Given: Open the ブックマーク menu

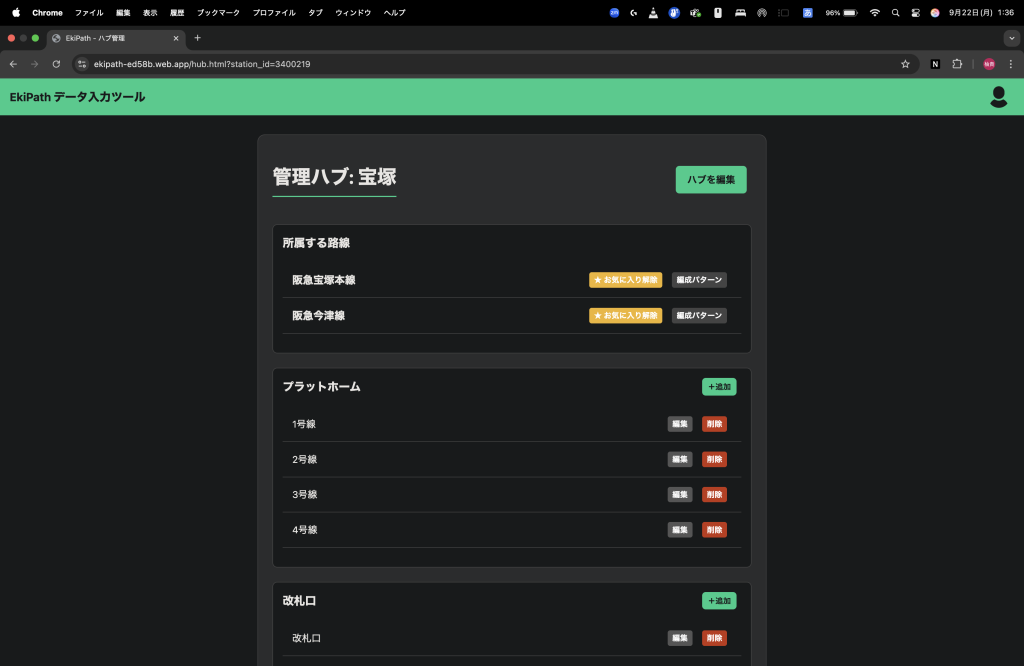Looking at the screenshot, I should [218, 13].
